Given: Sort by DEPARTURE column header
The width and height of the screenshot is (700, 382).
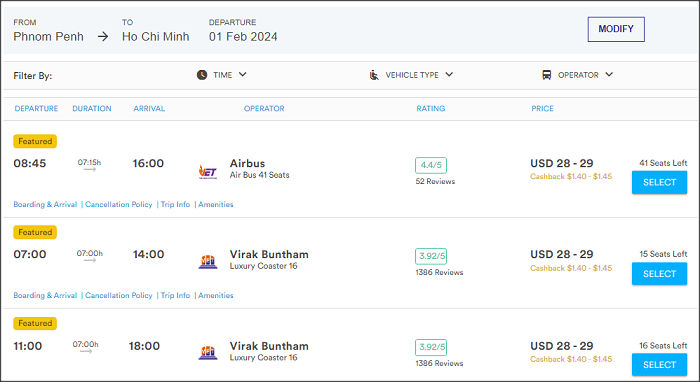Looking at the screenshot, I should [x=36, y=108].
